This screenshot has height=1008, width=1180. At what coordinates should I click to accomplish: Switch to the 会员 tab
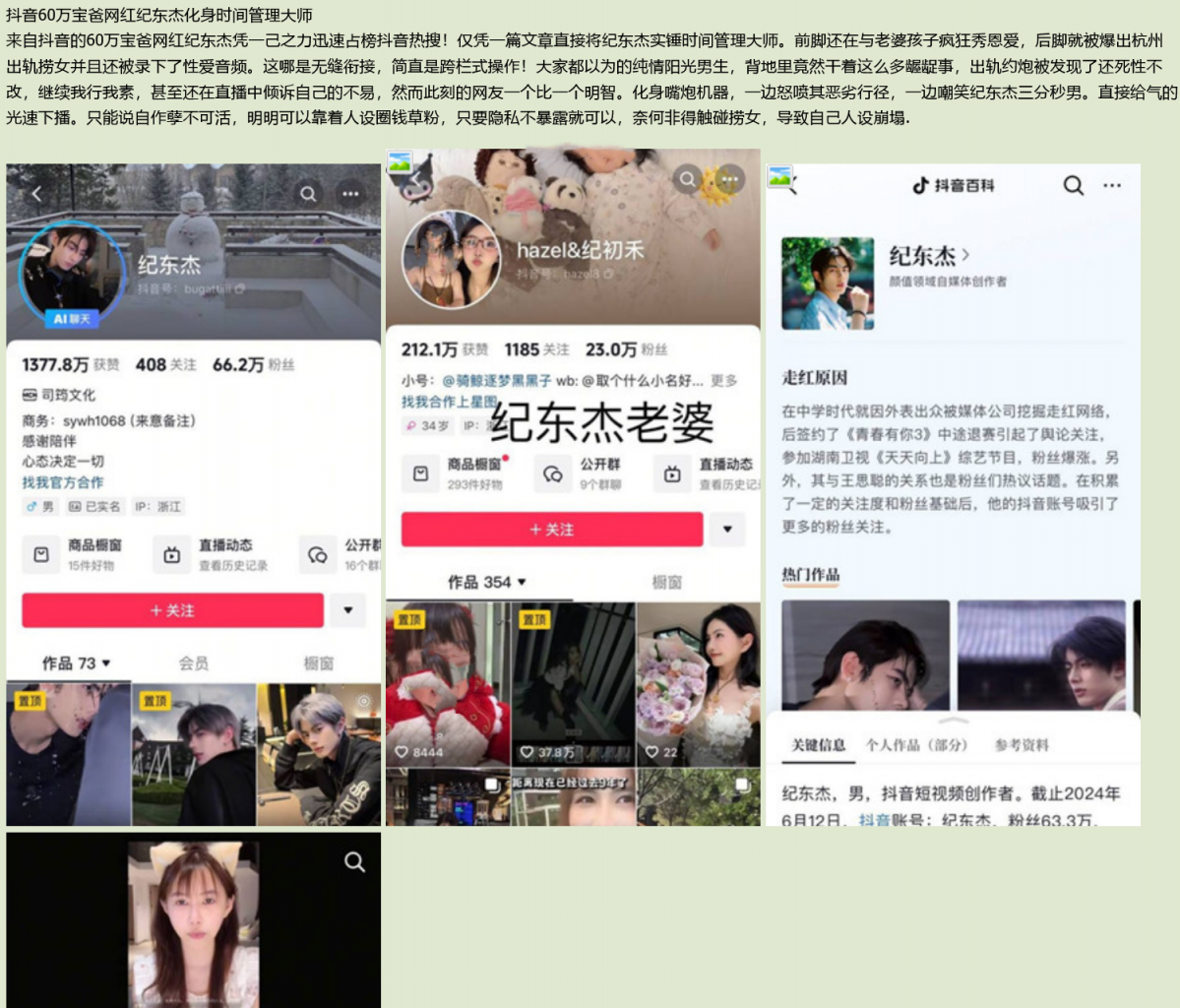194,663
